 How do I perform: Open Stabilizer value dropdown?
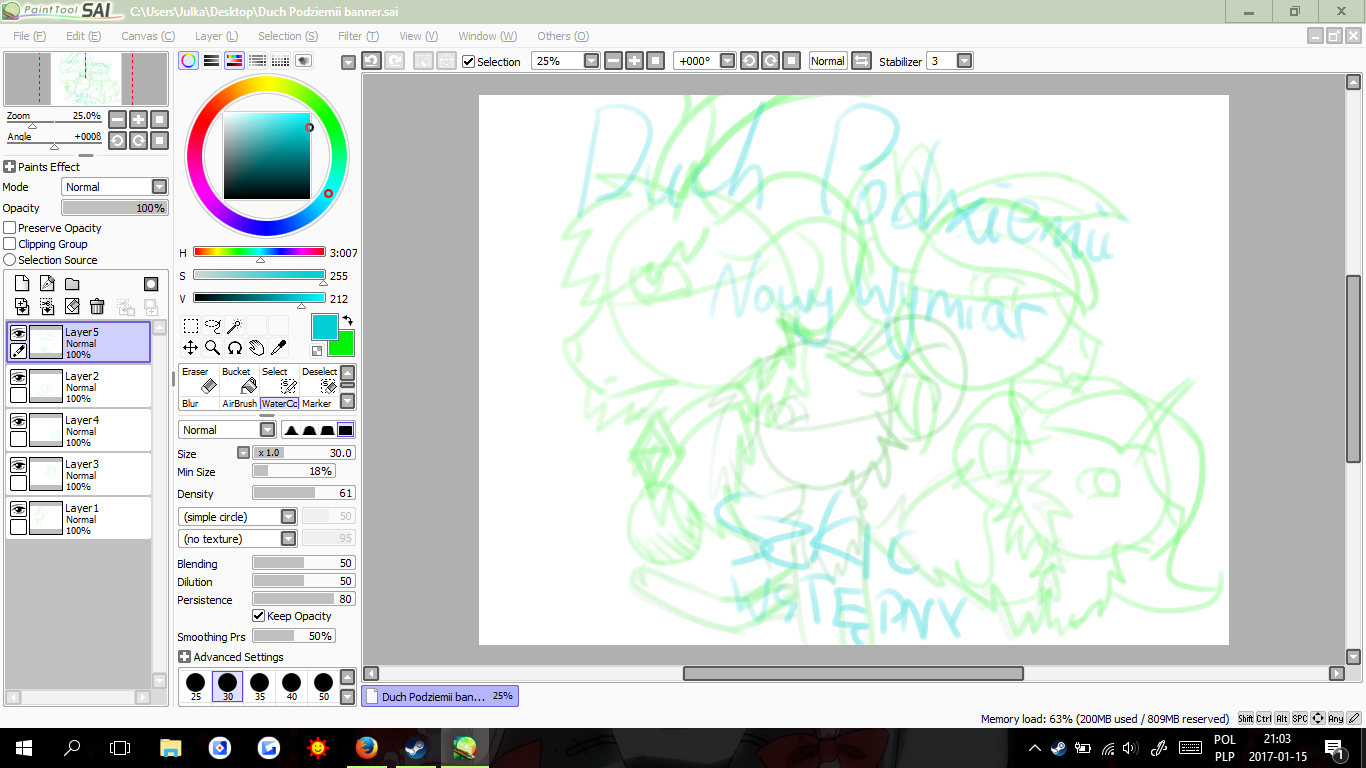pyautogui.click(x=964, y=61)
